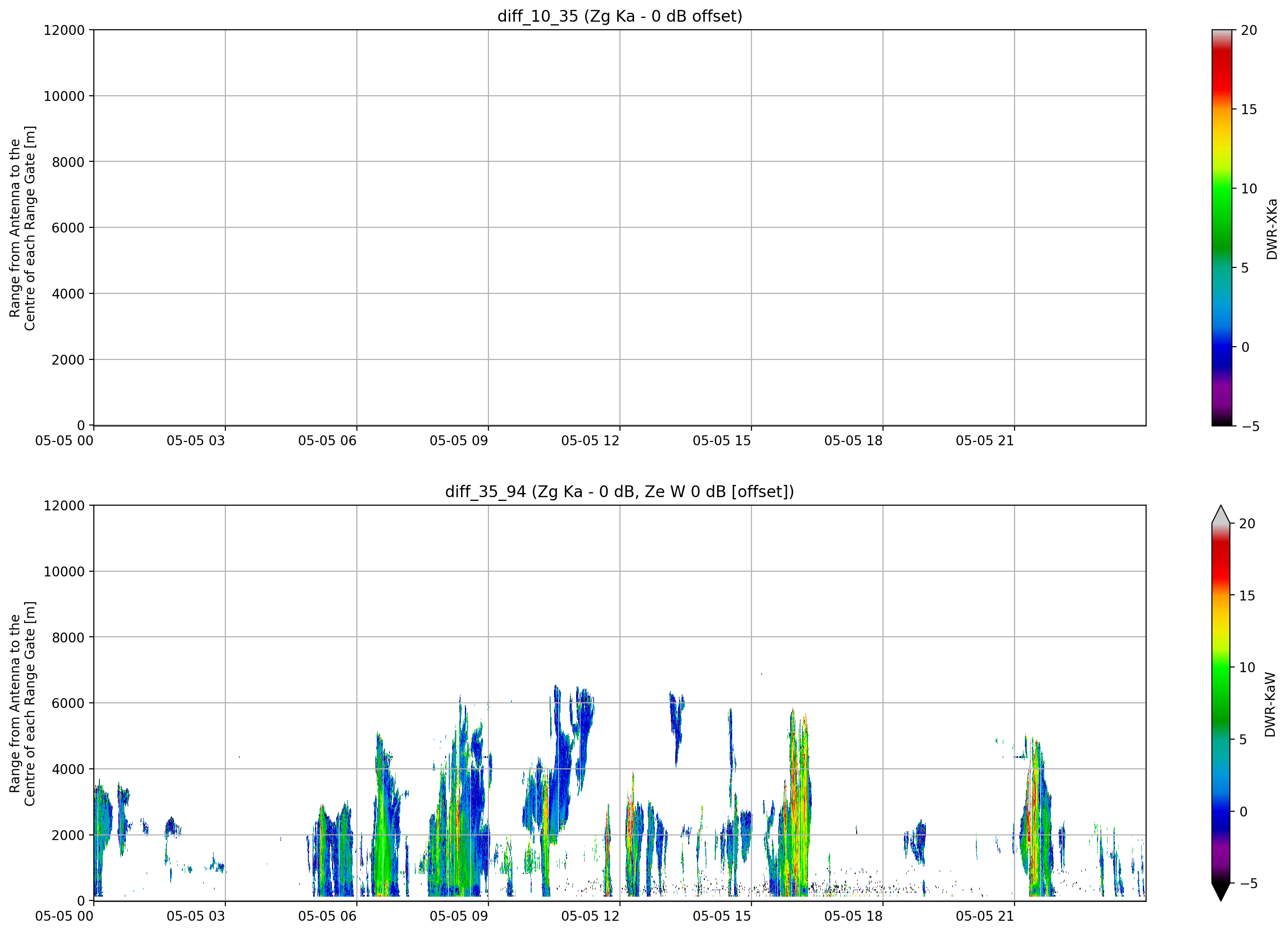Click the DWR-KaW colorbar label

pos(1271,705)
